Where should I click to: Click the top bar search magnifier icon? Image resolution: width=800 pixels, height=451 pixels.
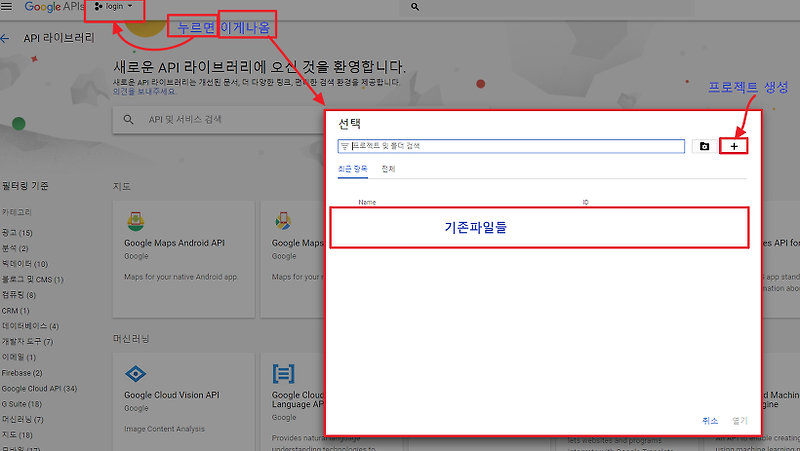(415, 7)
